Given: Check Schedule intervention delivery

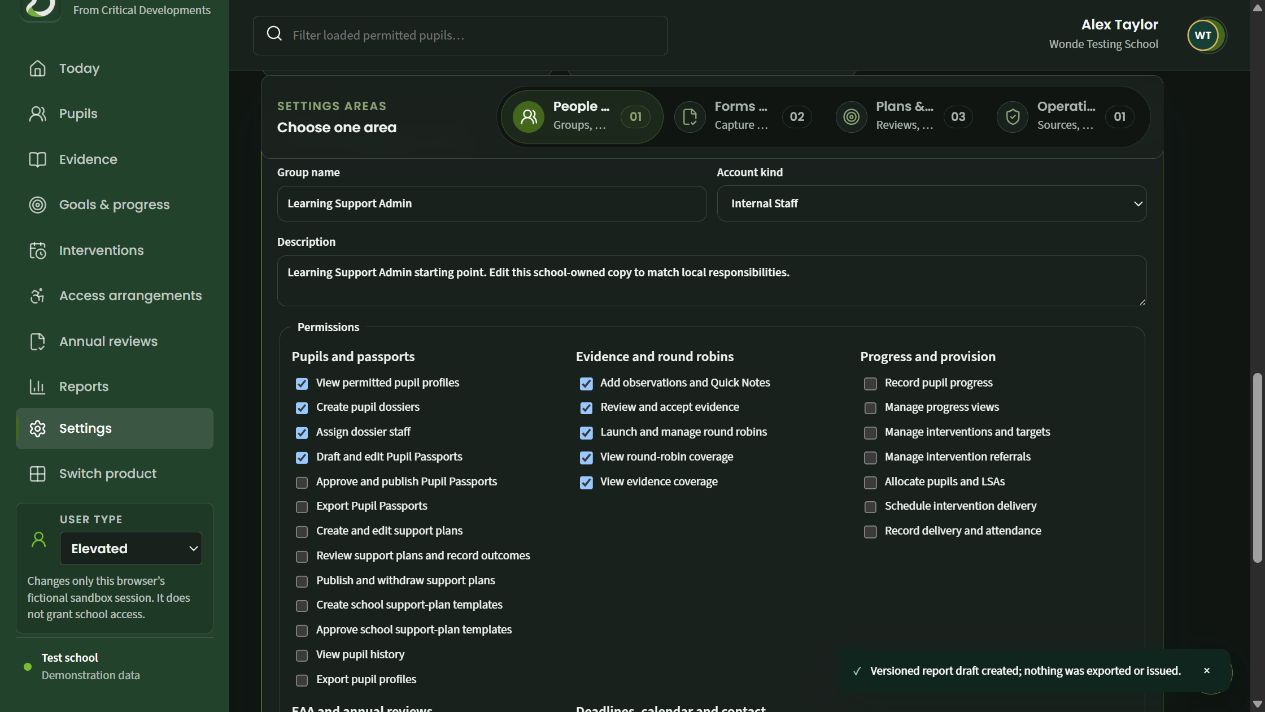Looking at the screenshot, I should [x=870, y=507].
